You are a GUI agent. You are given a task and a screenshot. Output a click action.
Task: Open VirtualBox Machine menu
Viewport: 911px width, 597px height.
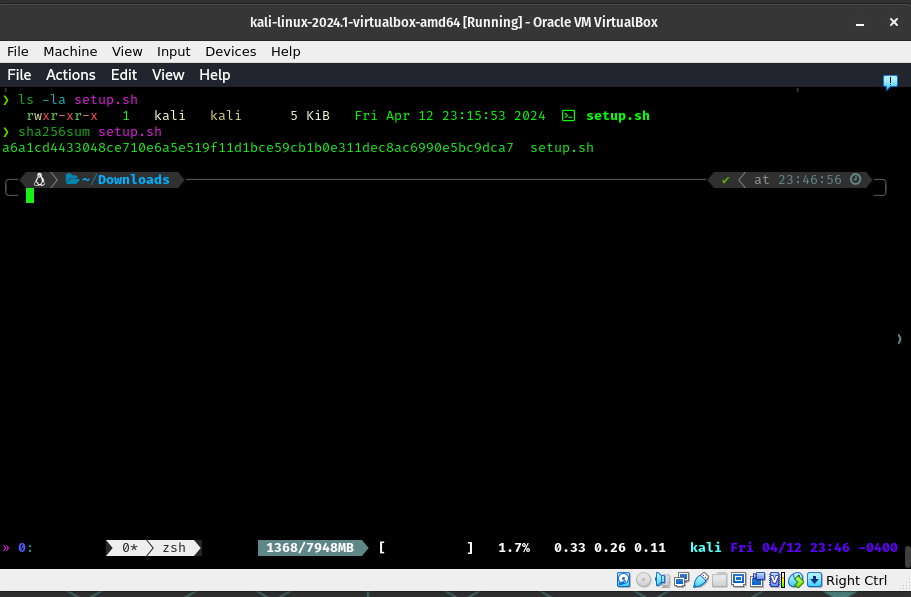[70, 51]
